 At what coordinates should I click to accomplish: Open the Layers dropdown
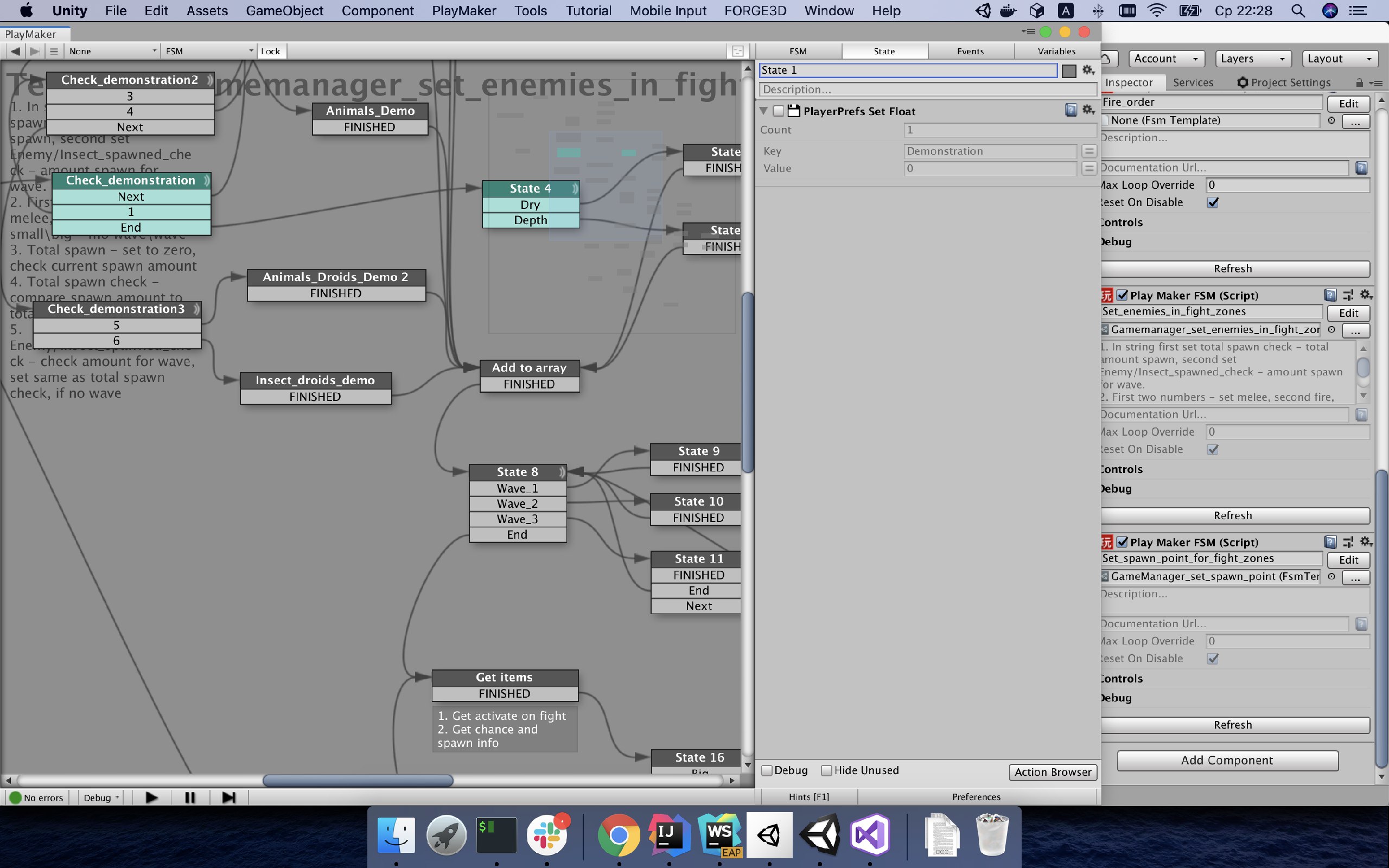click(x=1253, y=59)
